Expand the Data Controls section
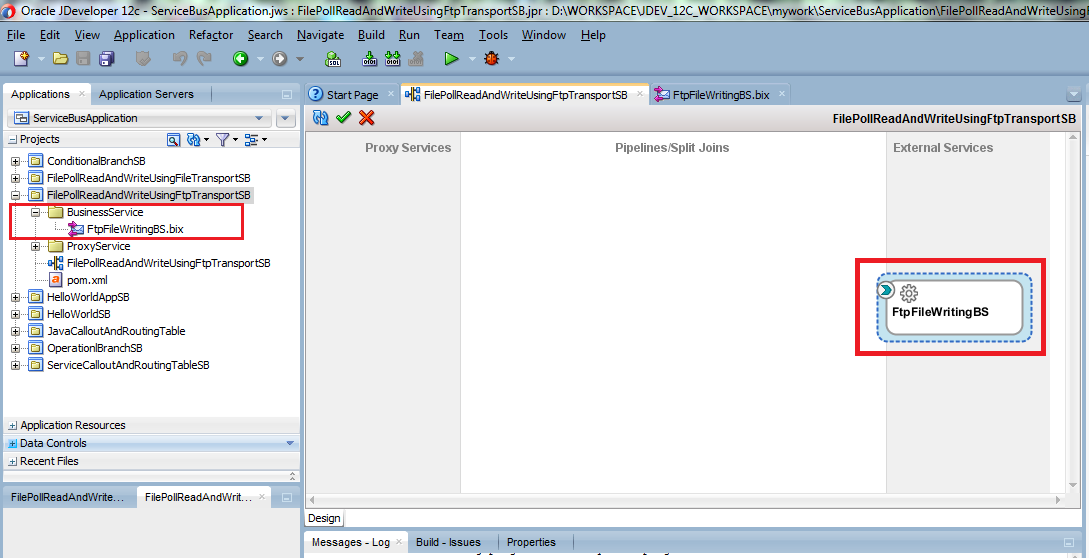Screen dimensions: 1089x558 click(x=13, y=443)
